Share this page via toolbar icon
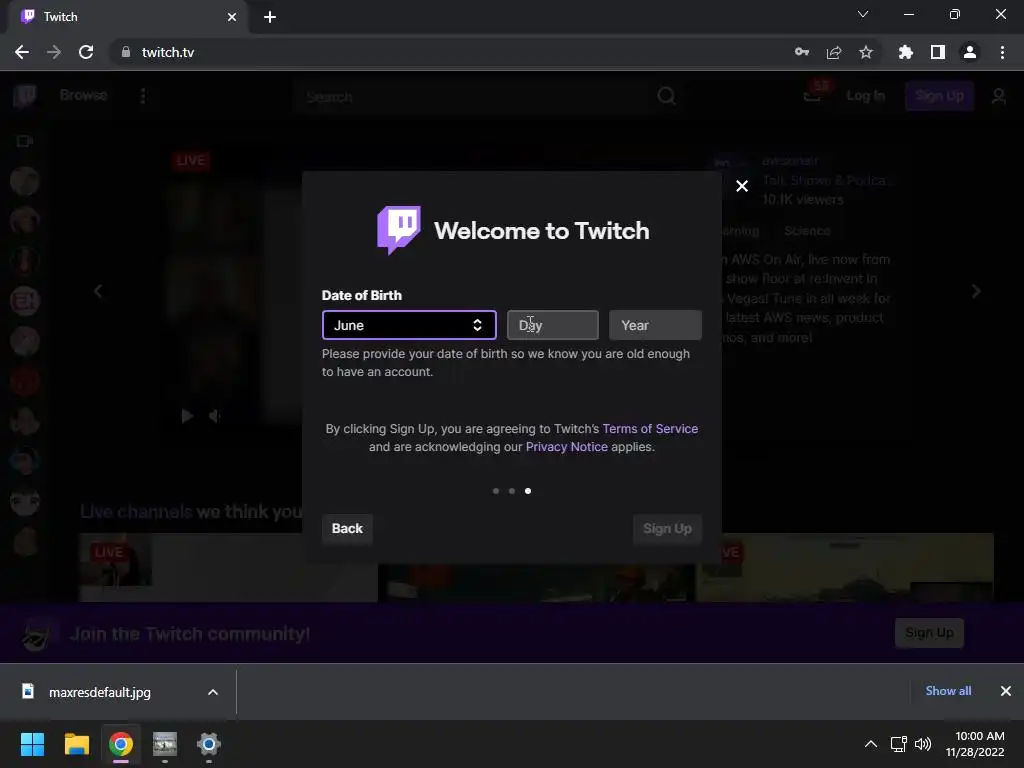This screenshot has height=768, width=1024. coord(834,52)
